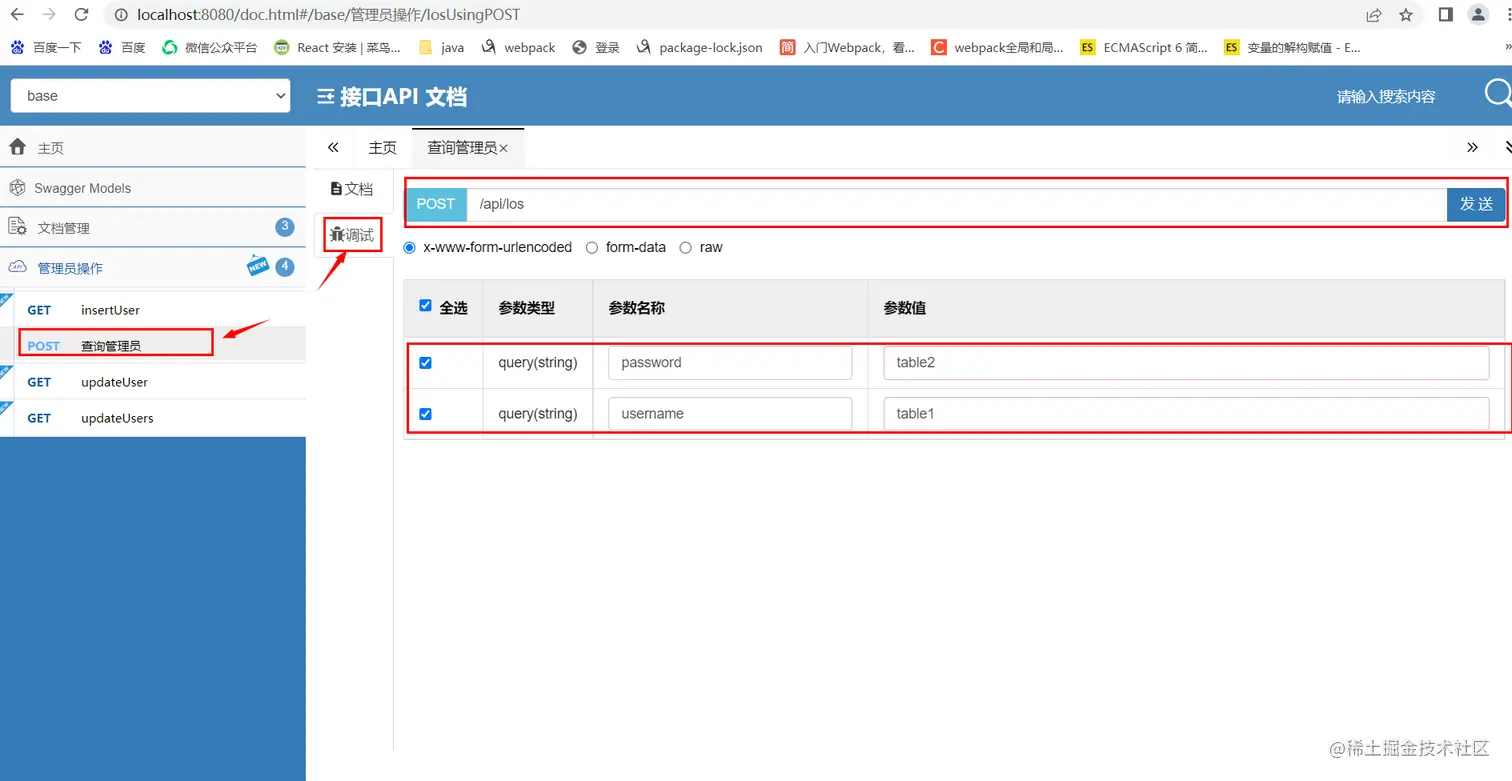This screenshot has height=781, width=1512.
Task: Collapse the 管理员操作 group
Action: pyautogui.click(x=153, y=268)
